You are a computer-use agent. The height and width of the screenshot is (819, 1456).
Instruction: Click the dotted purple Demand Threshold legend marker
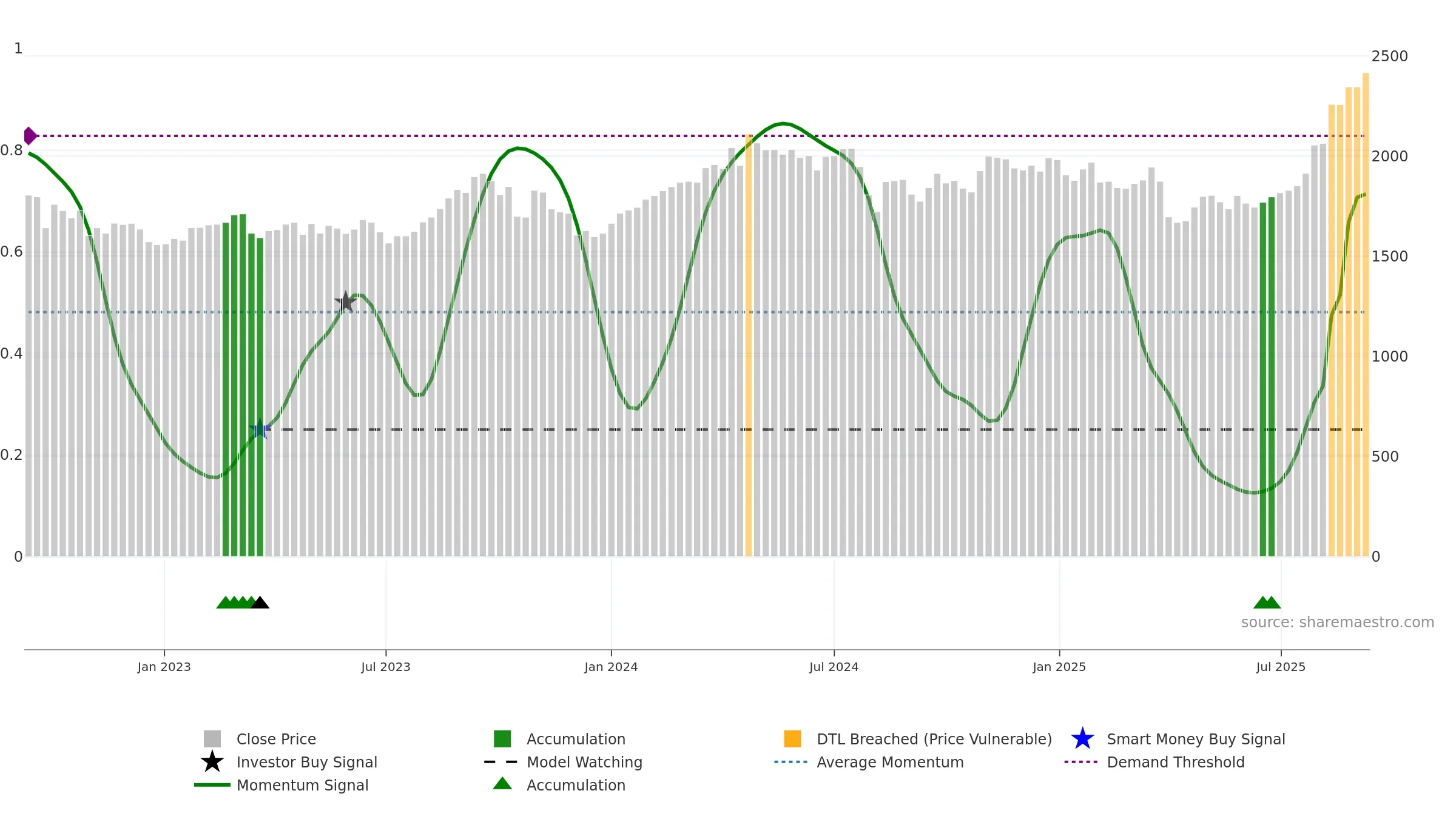click(x=1081, y=762)
